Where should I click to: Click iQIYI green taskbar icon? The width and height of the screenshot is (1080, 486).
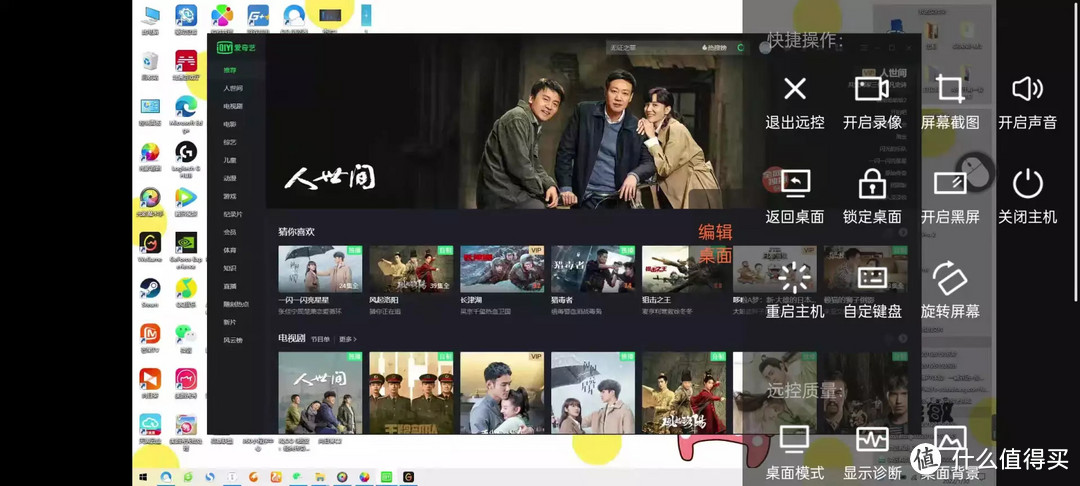tap(386, 477)
